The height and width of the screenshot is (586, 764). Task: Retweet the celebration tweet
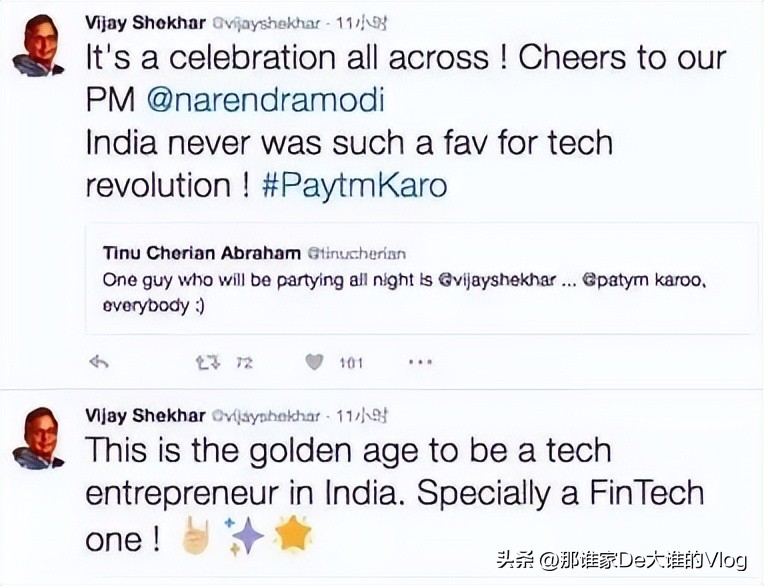tap(204, 362)
